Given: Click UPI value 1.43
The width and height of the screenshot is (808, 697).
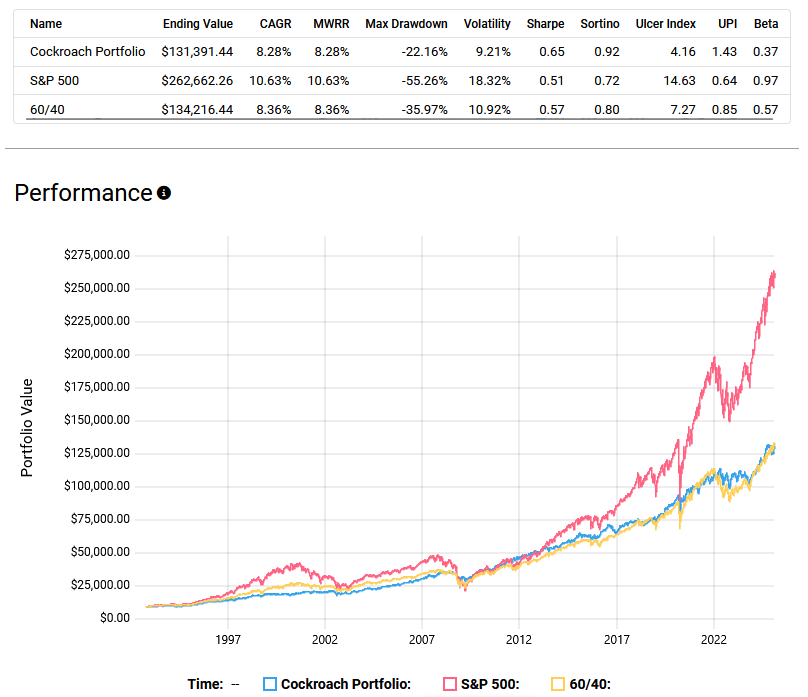Looking at the screenshot, I should (725, 52).
